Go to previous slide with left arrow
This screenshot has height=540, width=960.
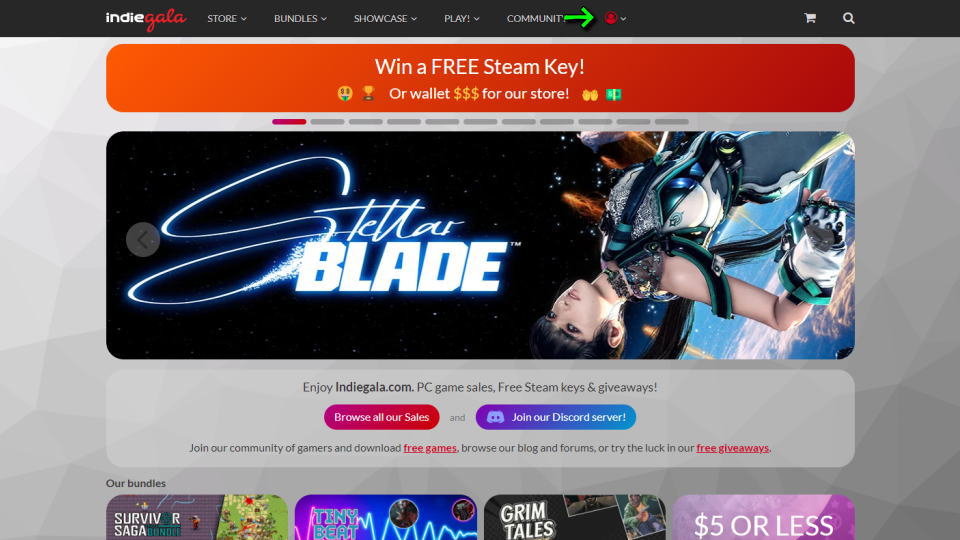coord(143,239)
